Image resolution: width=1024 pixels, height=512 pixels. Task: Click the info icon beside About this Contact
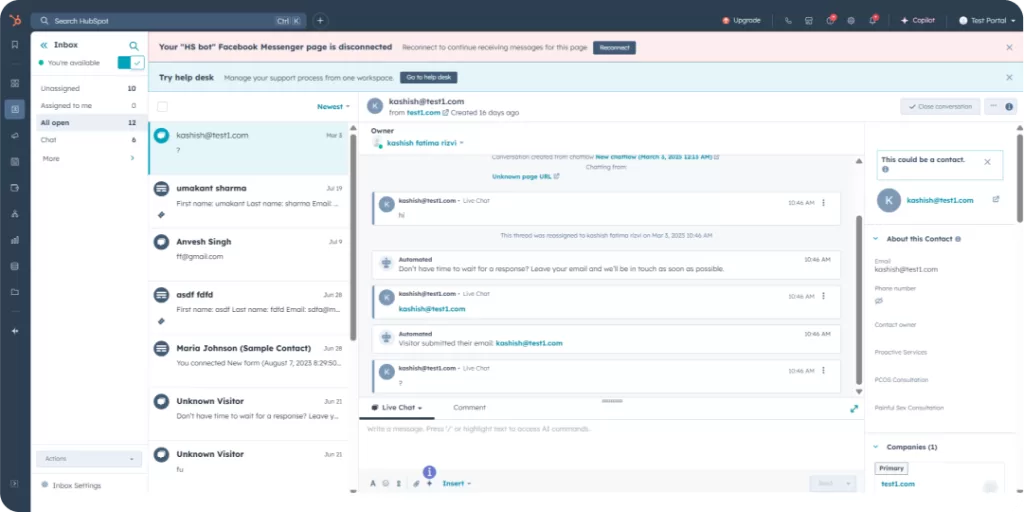[x=958, y=239]
